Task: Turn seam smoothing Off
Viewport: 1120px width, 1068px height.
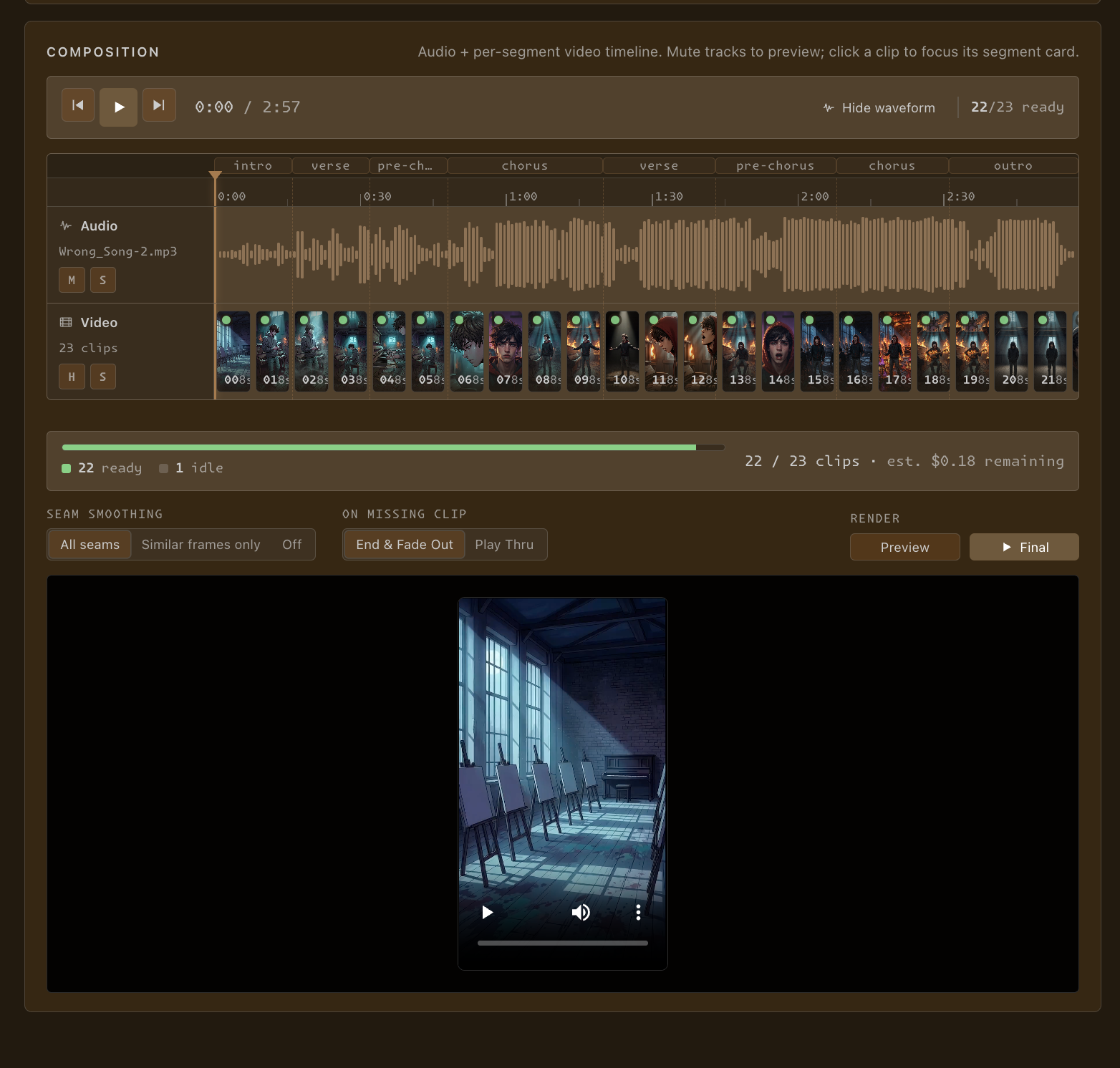Action: [292, 545]
